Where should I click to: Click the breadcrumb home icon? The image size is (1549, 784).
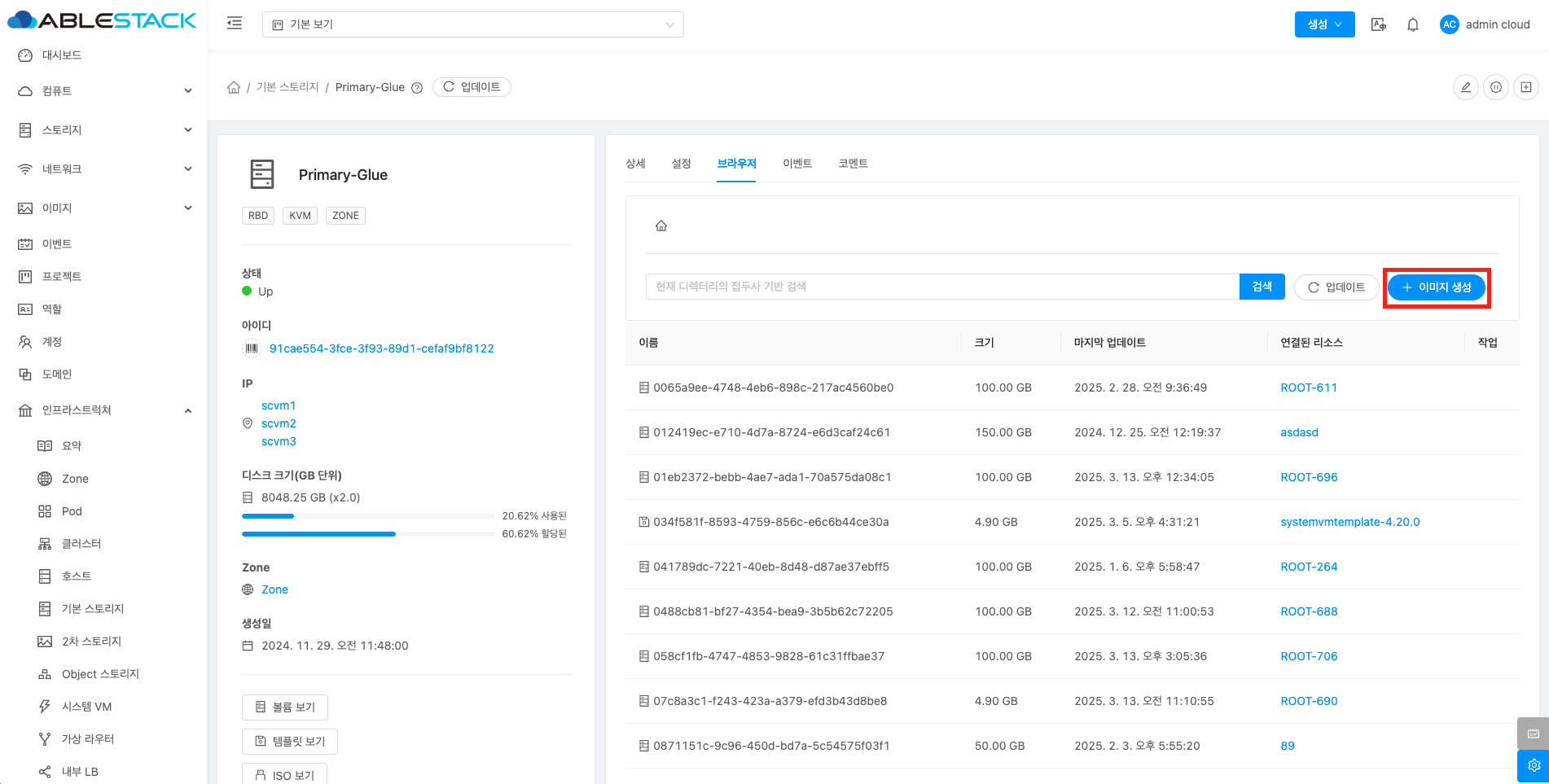tap(234, 87)
